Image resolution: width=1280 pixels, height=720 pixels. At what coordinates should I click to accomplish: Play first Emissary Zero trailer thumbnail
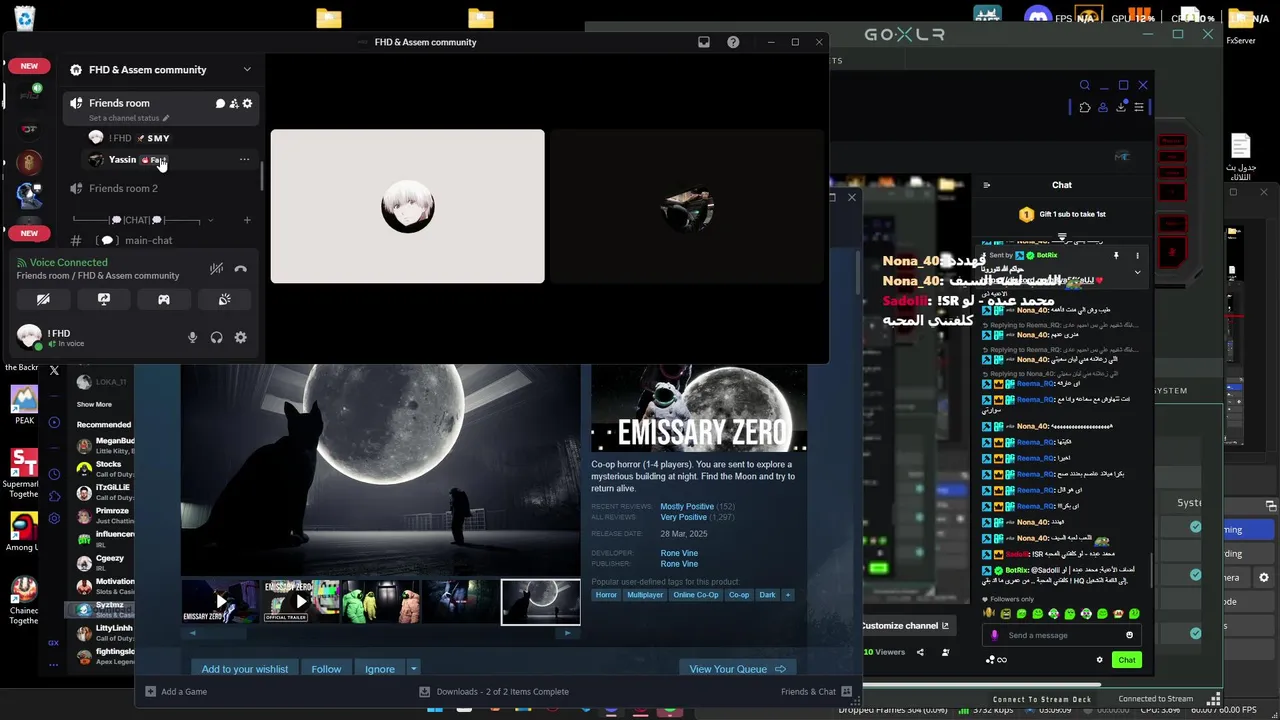[220, 602]
